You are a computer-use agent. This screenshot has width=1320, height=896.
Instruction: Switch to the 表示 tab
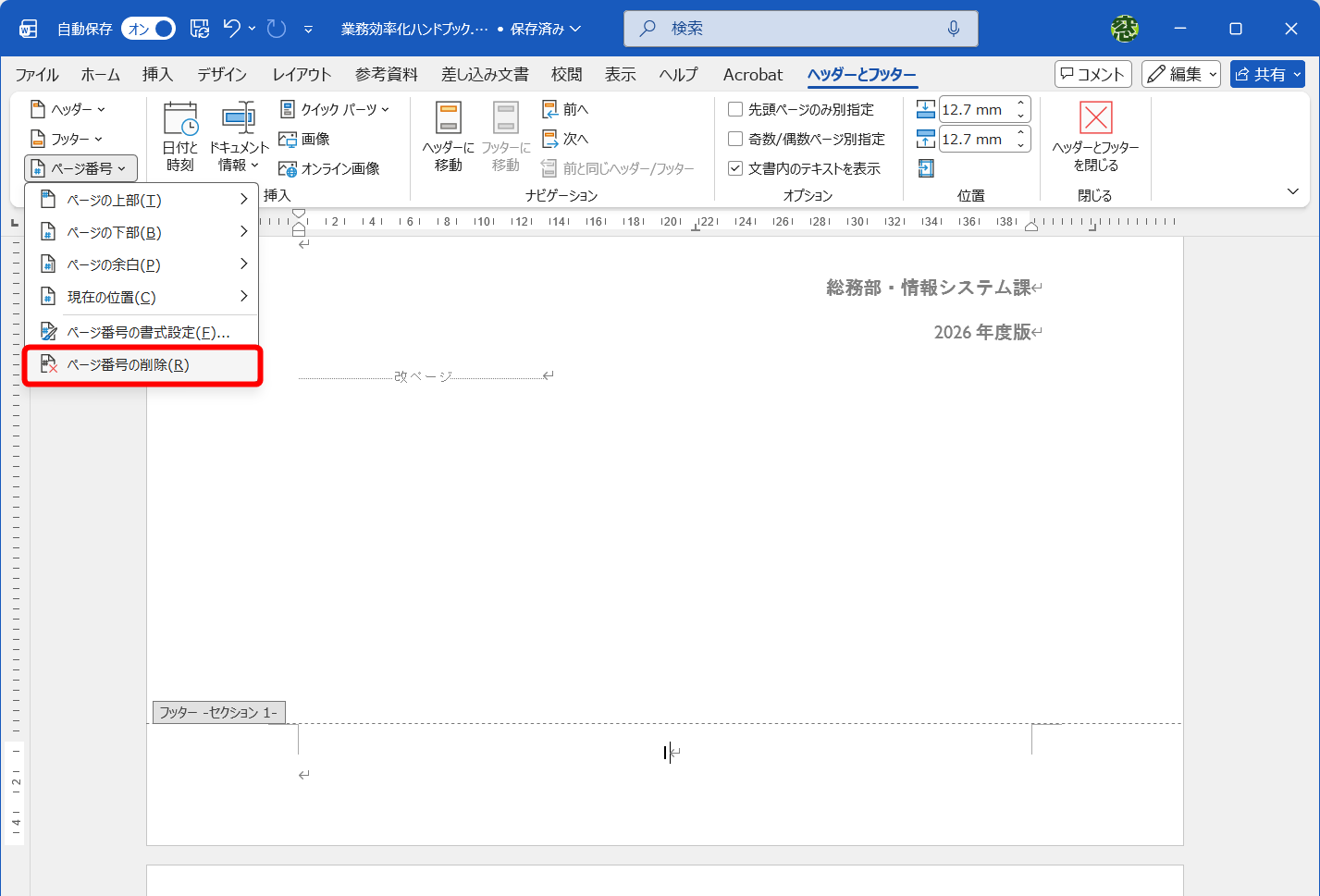coord(621,75)
